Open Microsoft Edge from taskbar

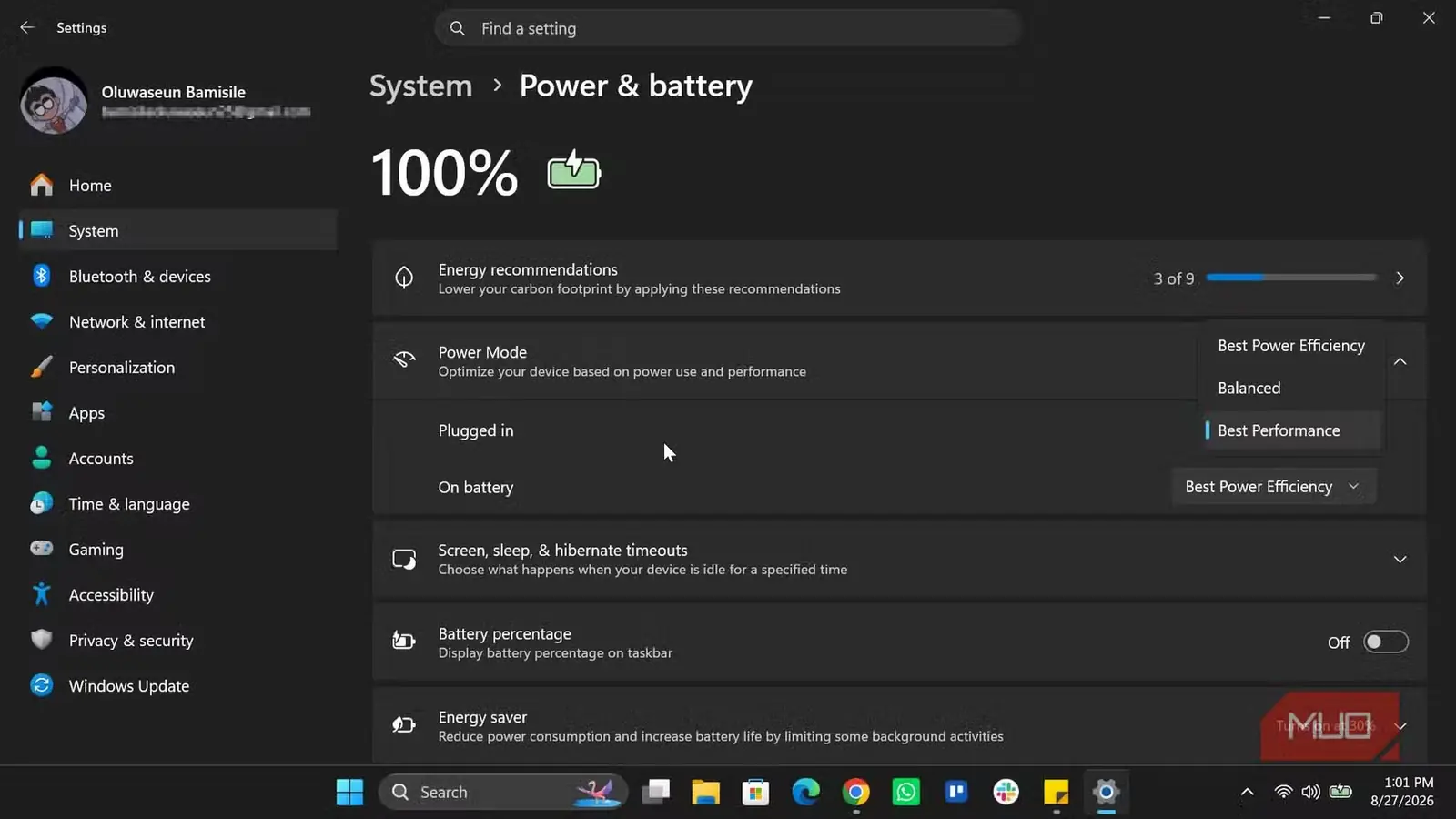pyautogui.click(x=805, y=792)
